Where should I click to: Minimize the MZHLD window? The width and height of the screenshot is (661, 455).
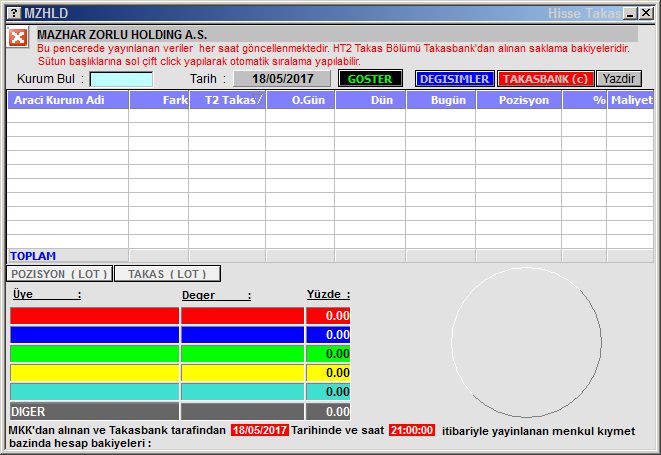pyautogui.click(x=631, y=13)
